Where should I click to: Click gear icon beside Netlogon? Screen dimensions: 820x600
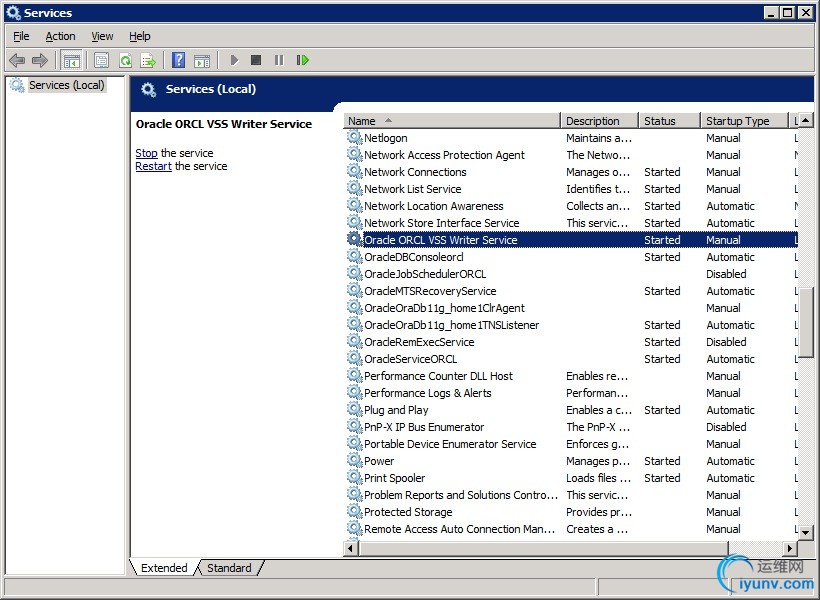point(355,138)
